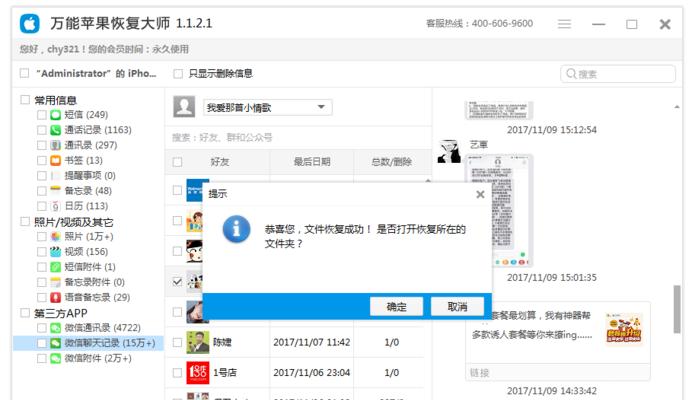The image size is (692, 400).
Task: Click the 通讯录 (297) contacts icon
Action: (x=56, y=145)
